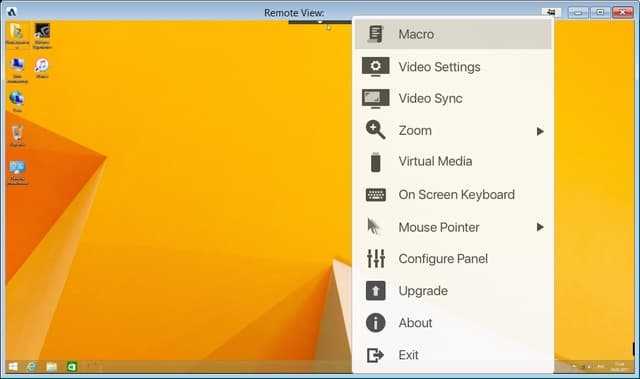Image resolution: width=640 pixels, height=379 pixels.
Task: Click the Video Sync monitor icon
Action: click(x=376, y=98)
